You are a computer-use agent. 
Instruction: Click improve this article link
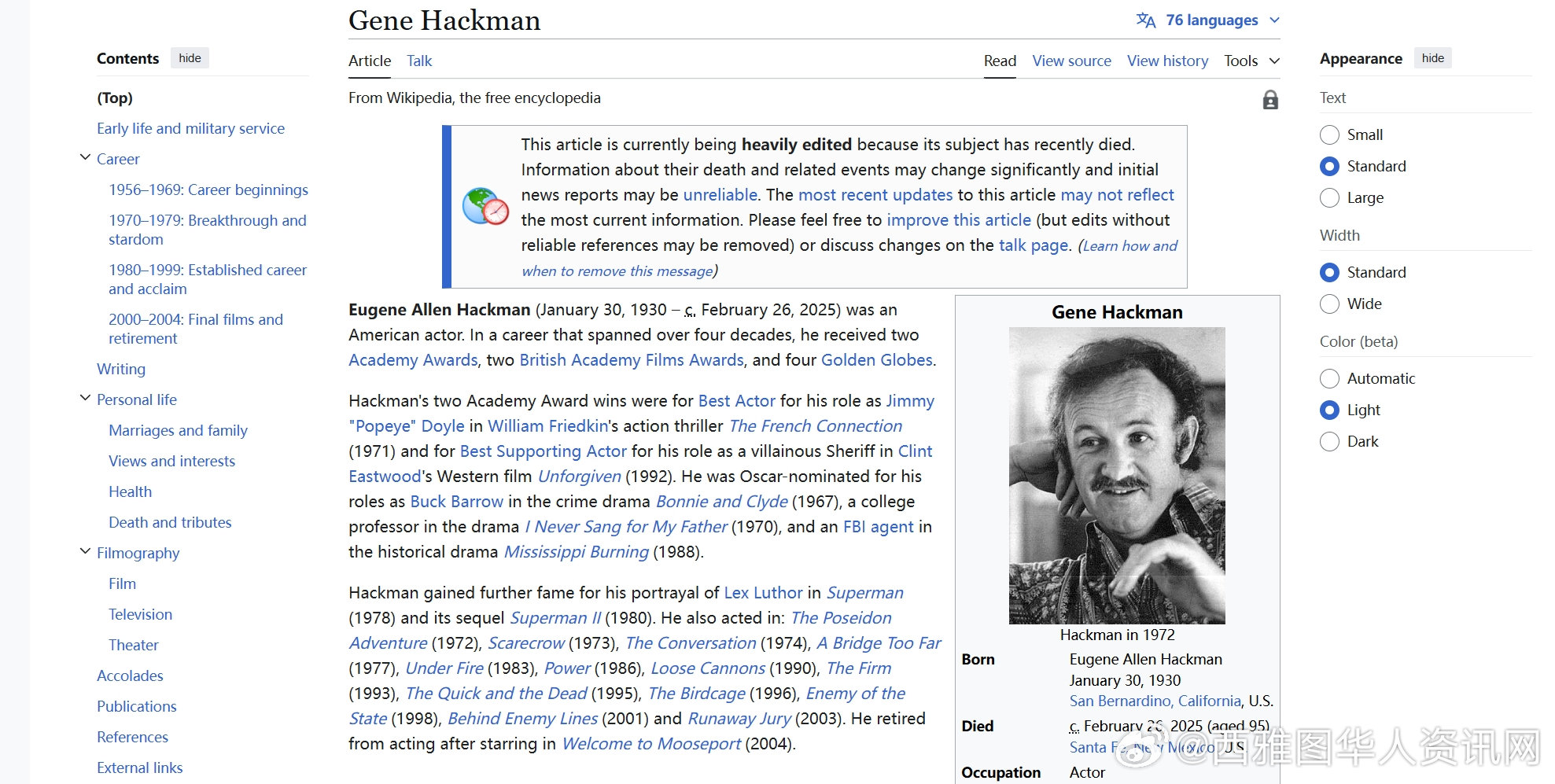click(x=959, y=220)
